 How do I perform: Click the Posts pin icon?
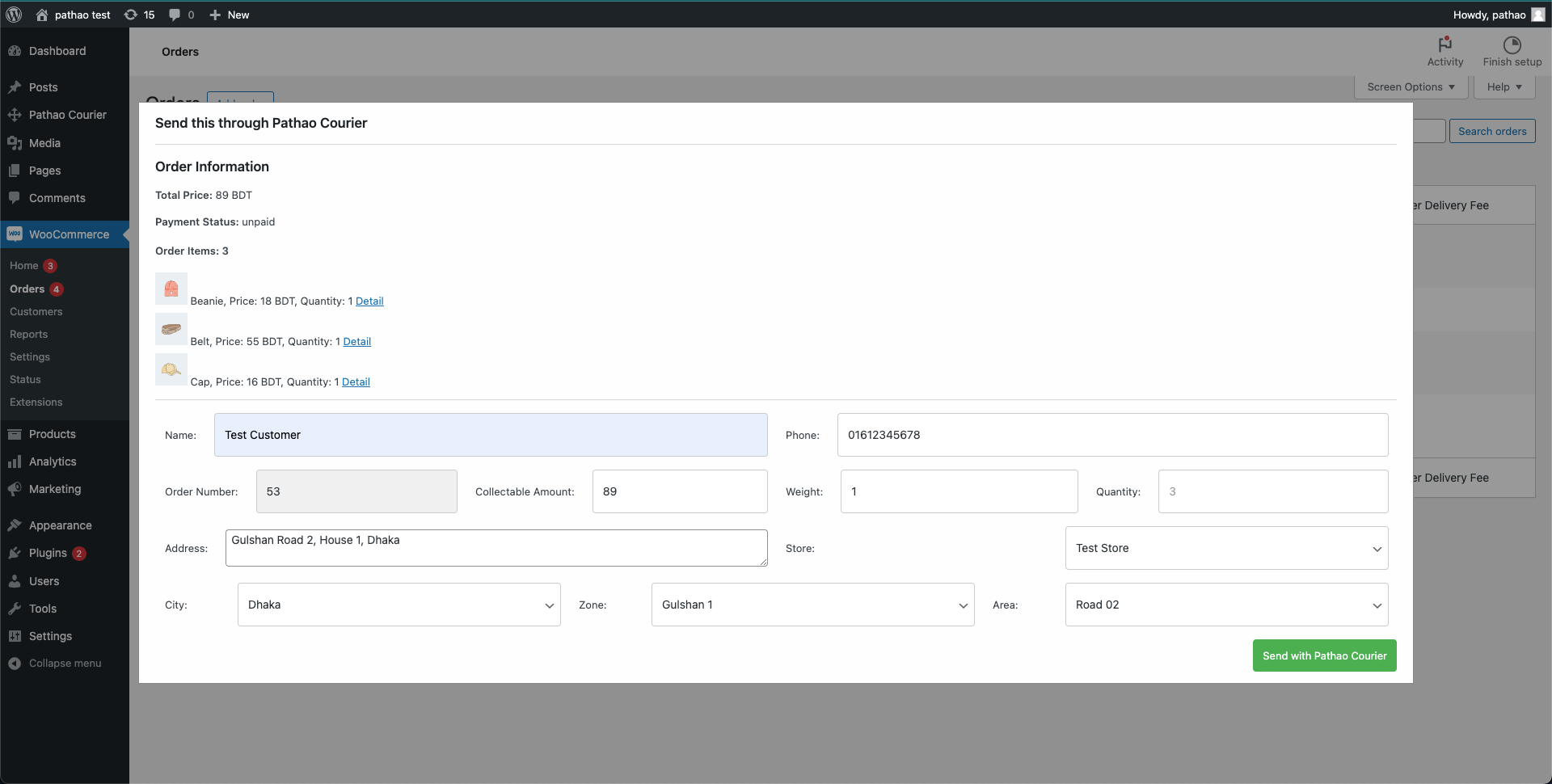click(x=15, y=87)
